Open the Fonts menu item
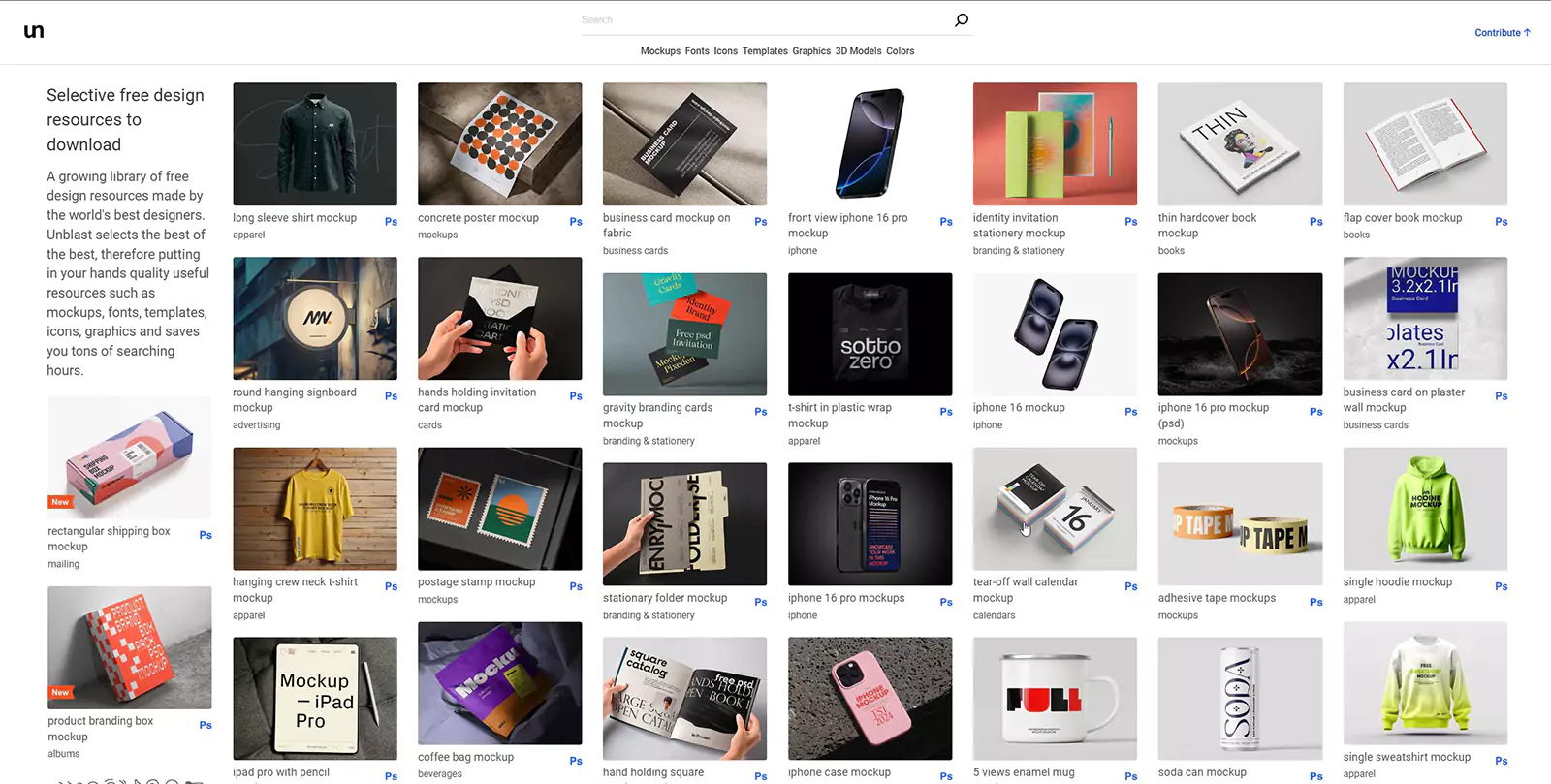Image resolution: width=1551 pixels, height=784 pixels. coord(697,51)
